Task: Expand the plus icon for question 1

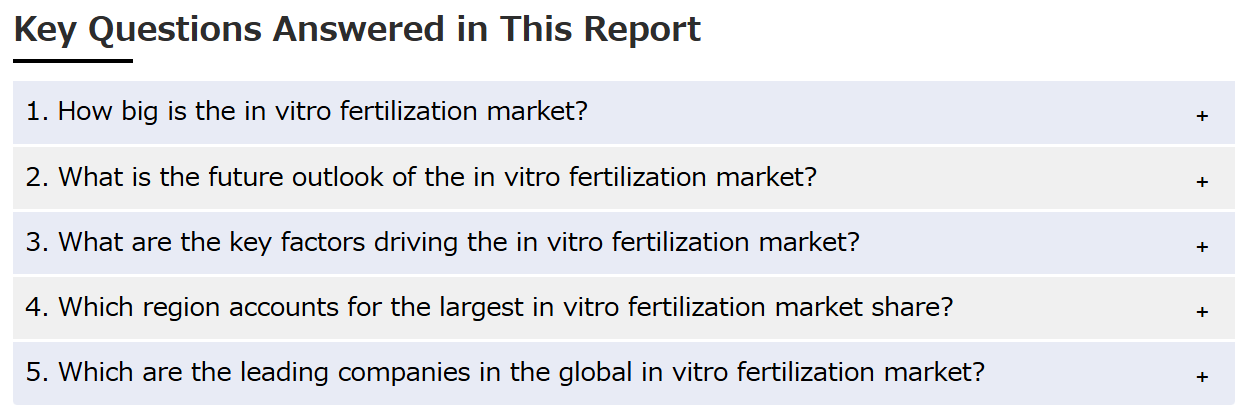Action: [x=1202, y=116]
